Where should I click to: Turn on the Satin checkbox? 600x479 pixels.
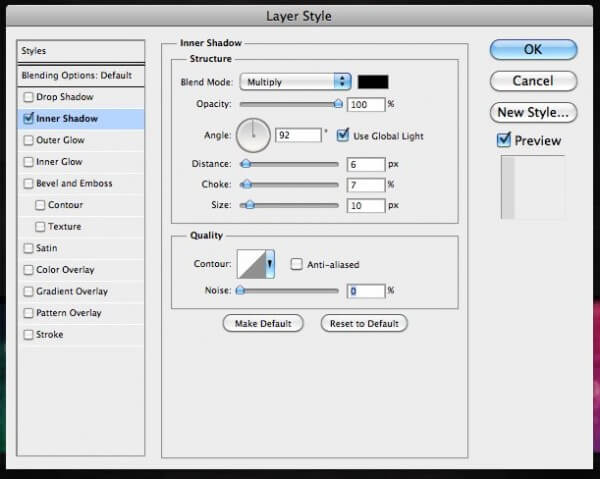pyautogui.click(x=28, y=248)
